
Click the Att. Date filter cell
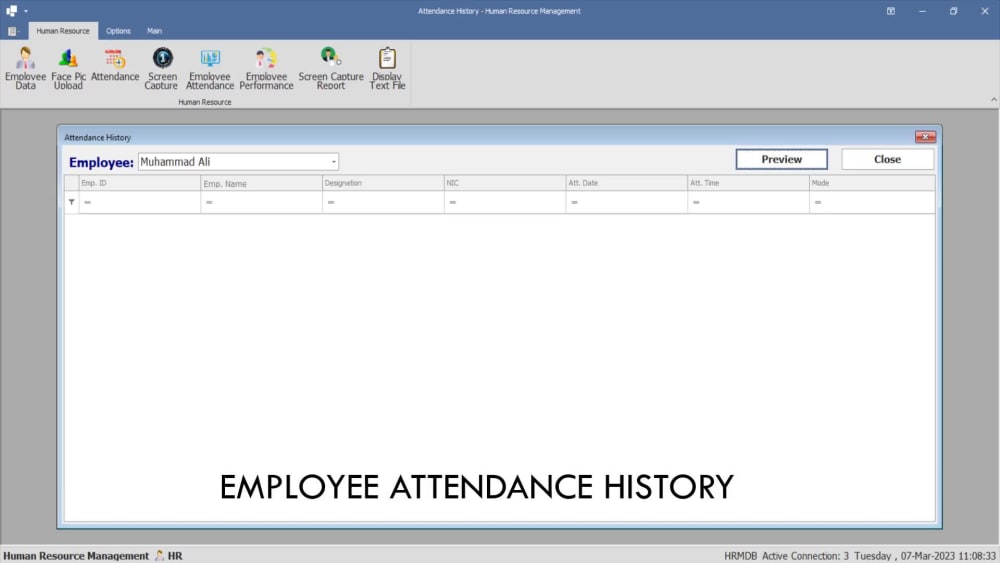[x=626, y=202]
